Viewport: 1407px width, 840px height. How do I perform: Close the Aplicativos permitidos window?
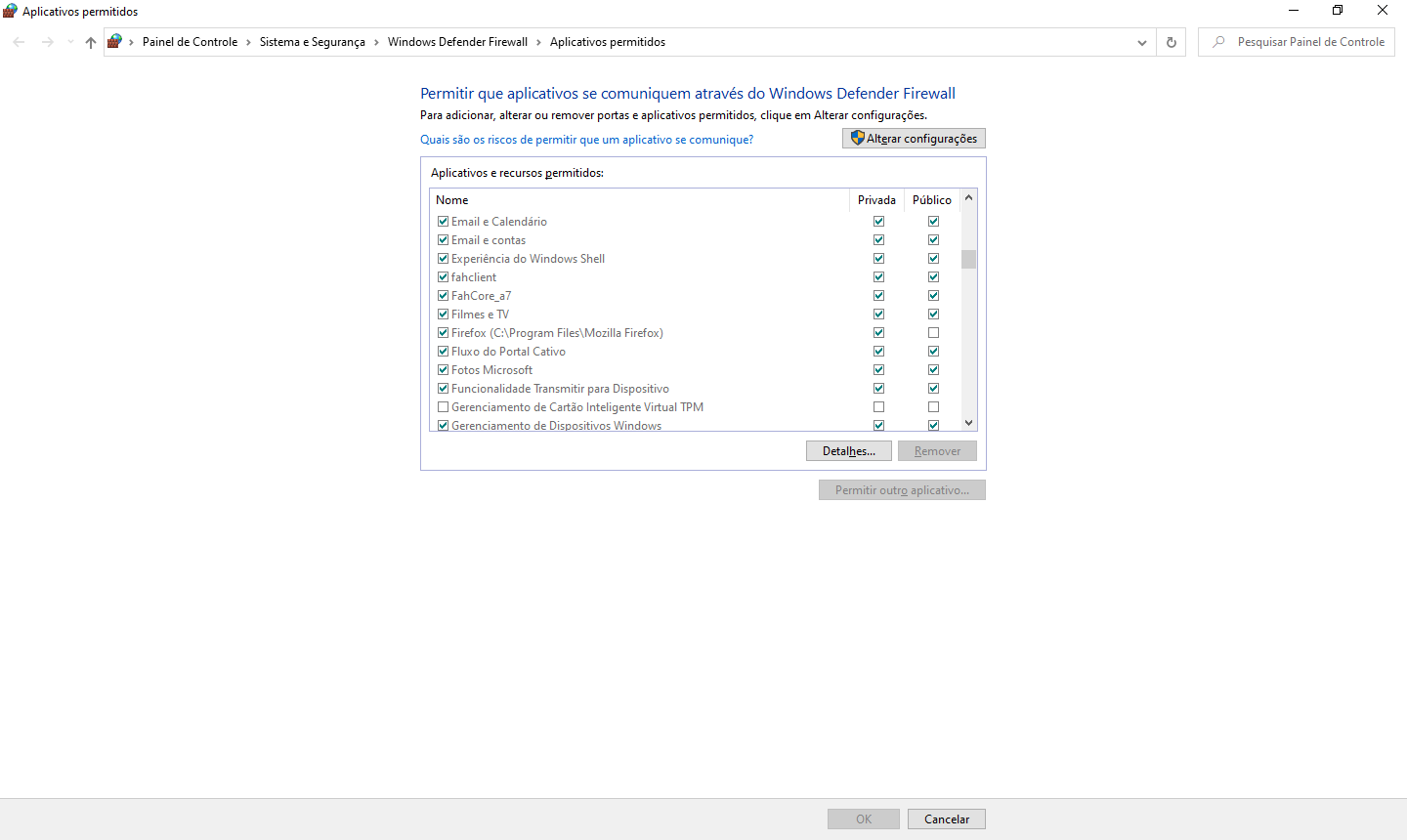pos(1383,11)
